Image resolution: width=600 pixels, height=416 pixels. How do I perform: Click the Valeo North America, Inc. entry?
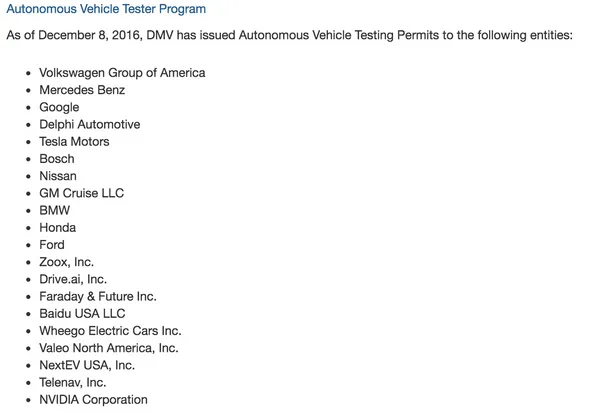[x=109, y=348]
